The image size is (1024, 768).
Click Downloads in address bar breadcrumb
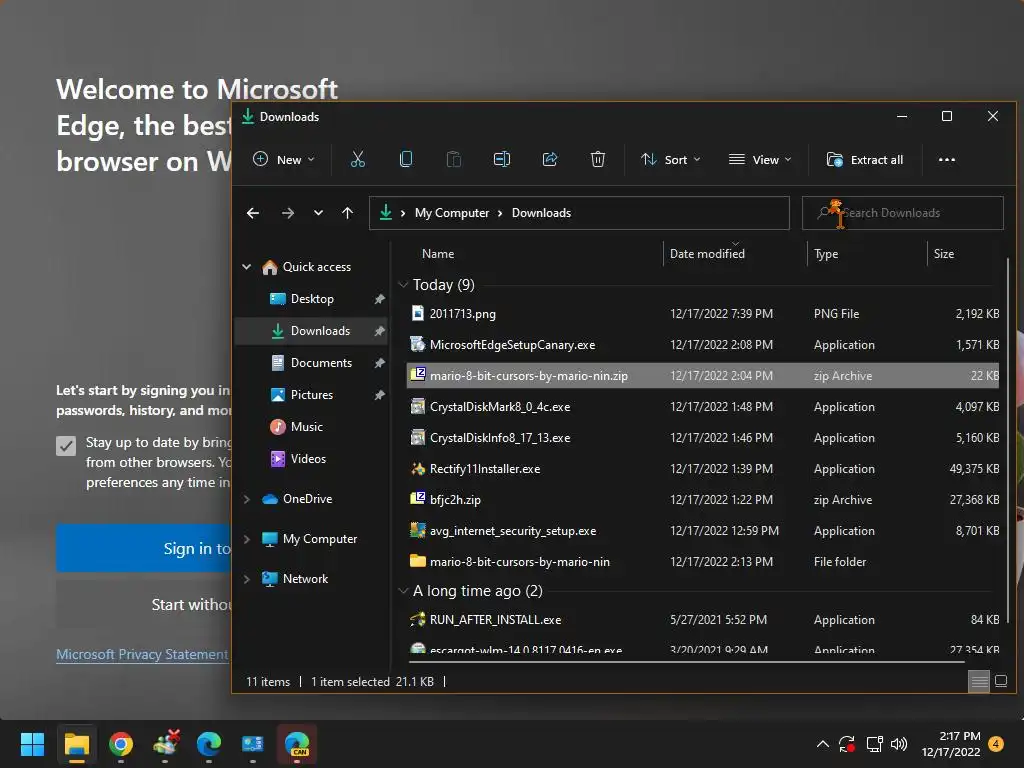point(541,213)
